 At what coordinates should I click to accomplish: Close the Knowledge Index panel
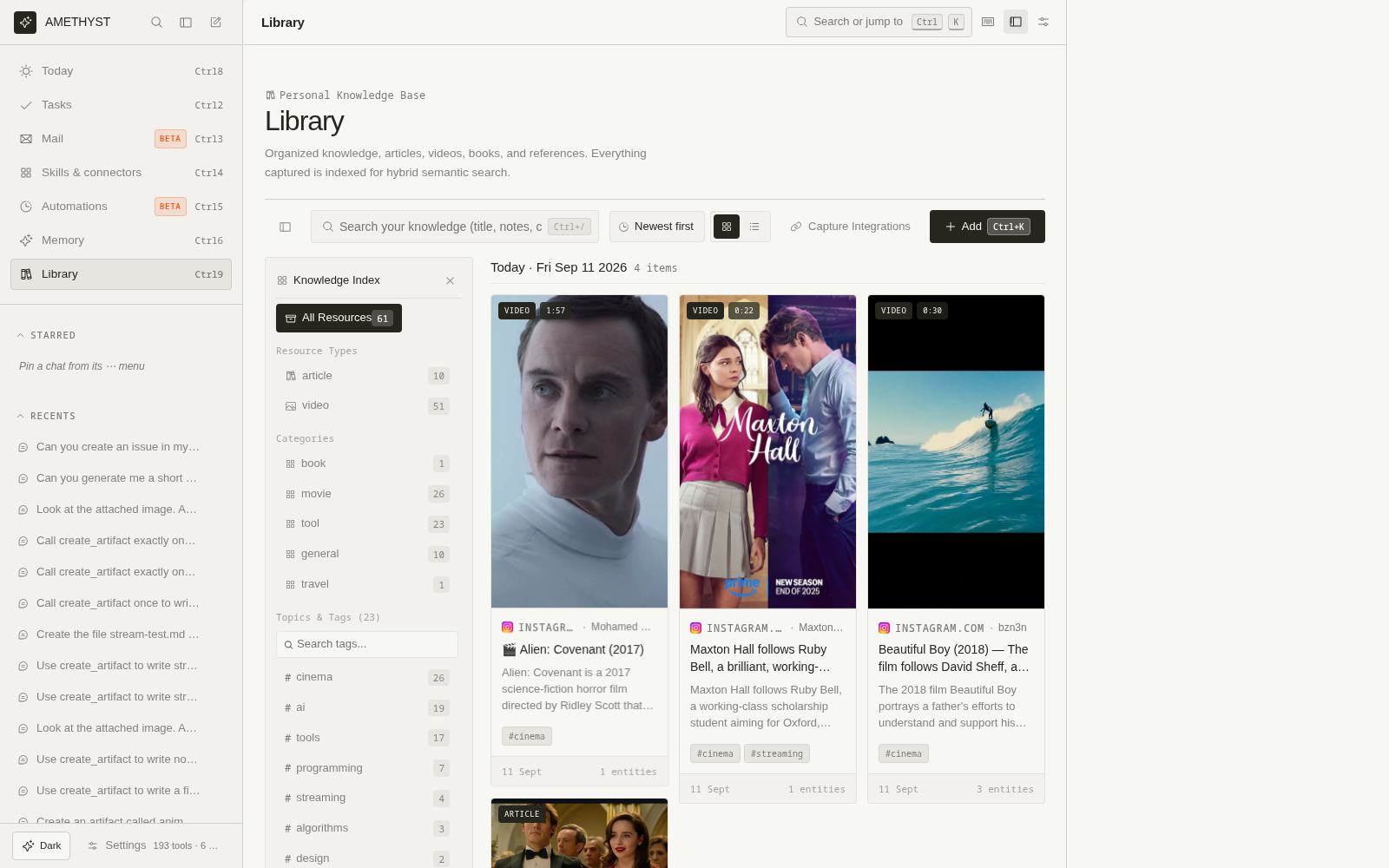click(450, 280)
